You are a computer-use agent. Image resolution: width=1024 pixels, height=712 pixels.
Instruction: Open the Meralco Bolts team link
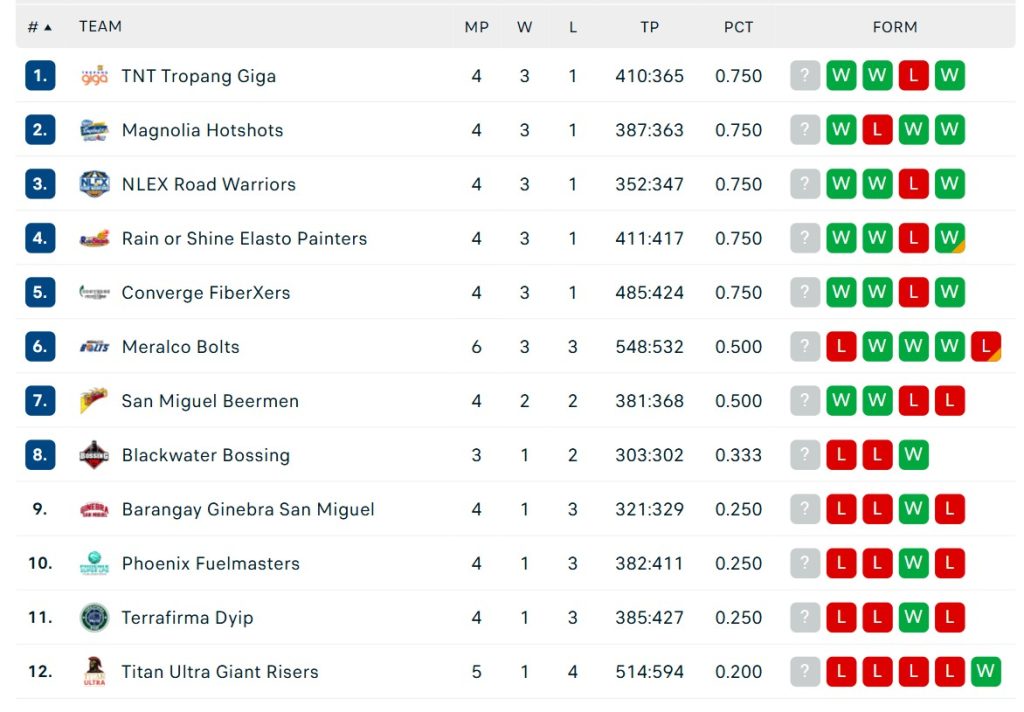180,347
